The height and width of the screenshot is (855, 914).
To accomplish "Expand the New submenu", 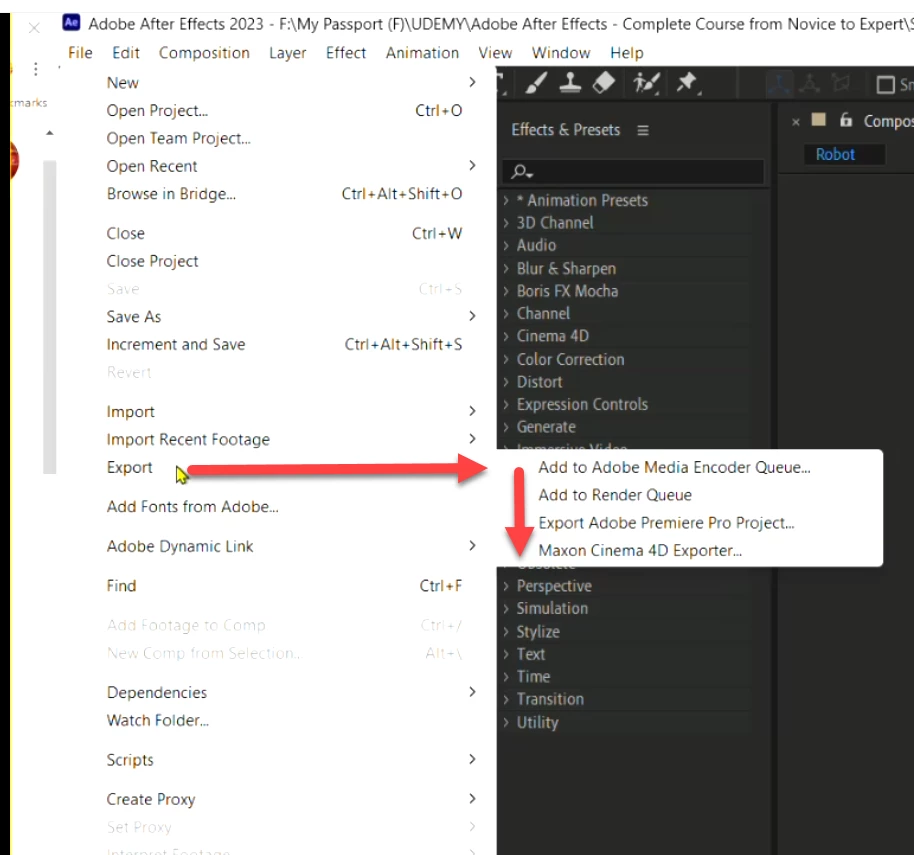I will pos(291,83).
